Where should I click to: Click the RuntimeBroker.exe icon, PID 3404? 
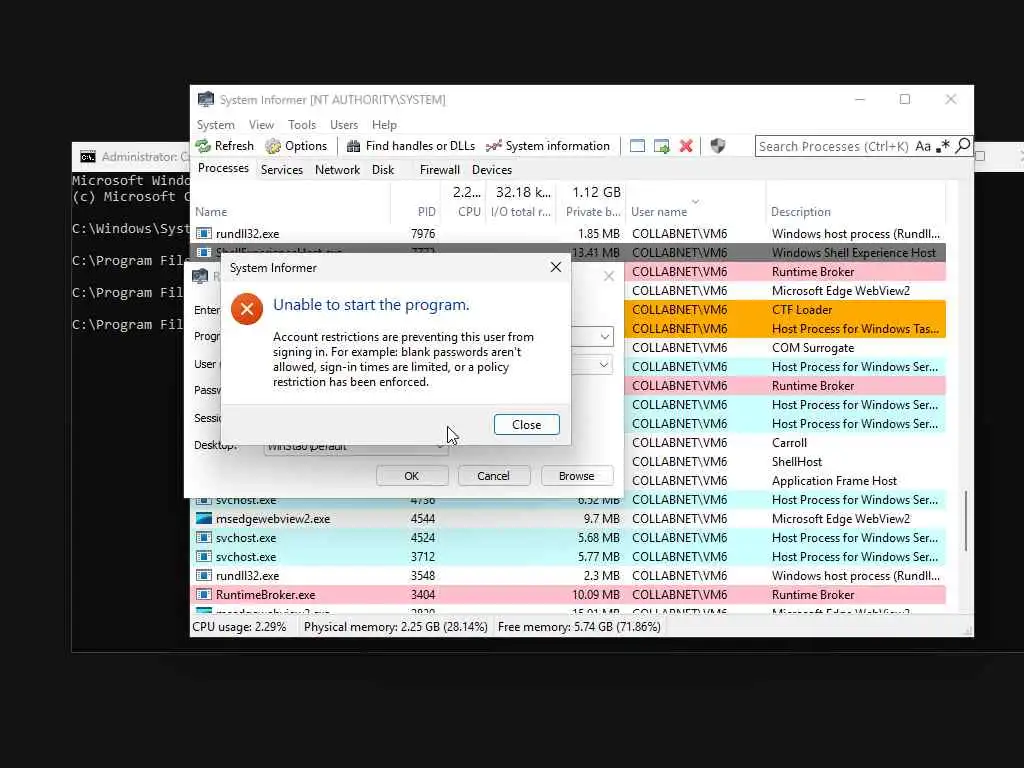point(204,594)
